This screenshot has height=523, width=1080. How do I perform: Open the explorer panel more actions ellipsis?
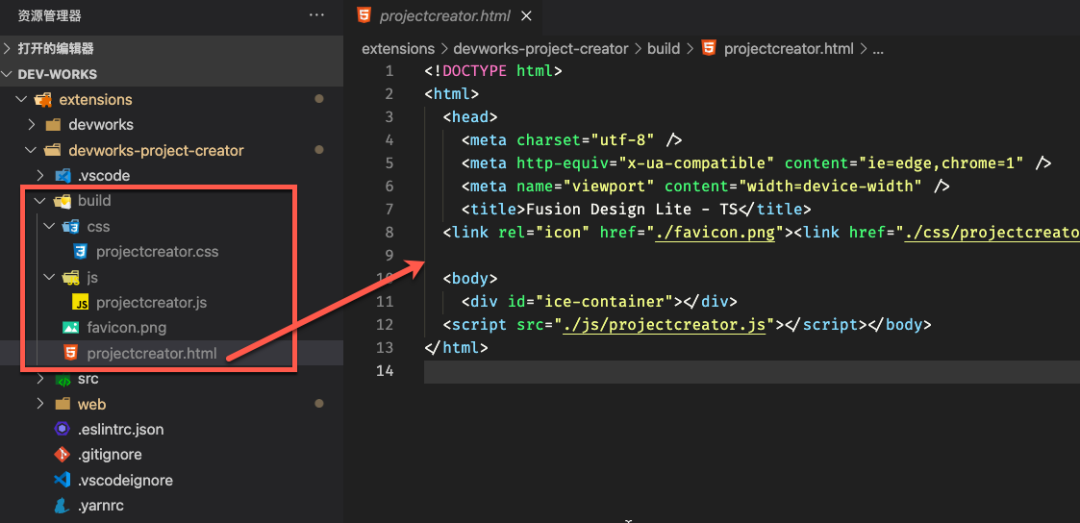tap(316, 14)
